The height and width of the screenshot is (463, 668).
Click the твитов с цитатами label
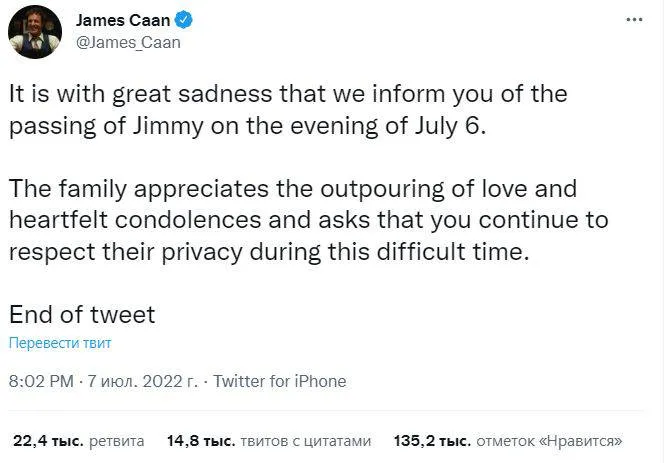click(x=306, y=441)
